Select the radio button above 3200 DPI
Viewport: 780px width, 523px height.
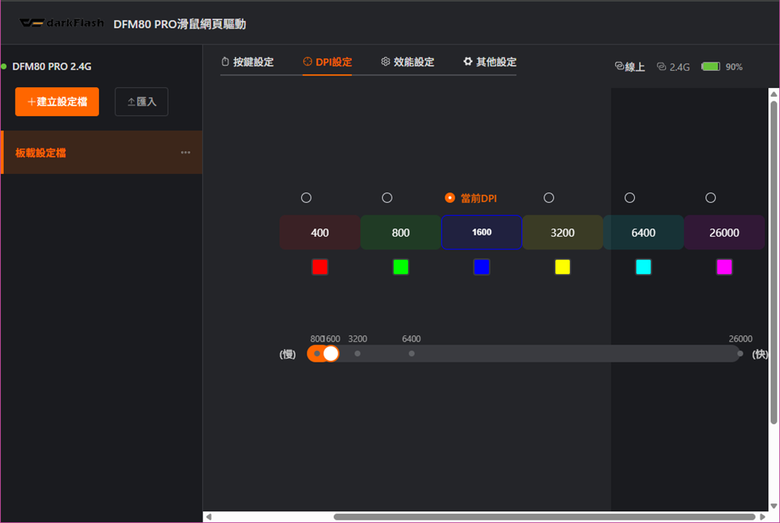click(x=548, y=198)
